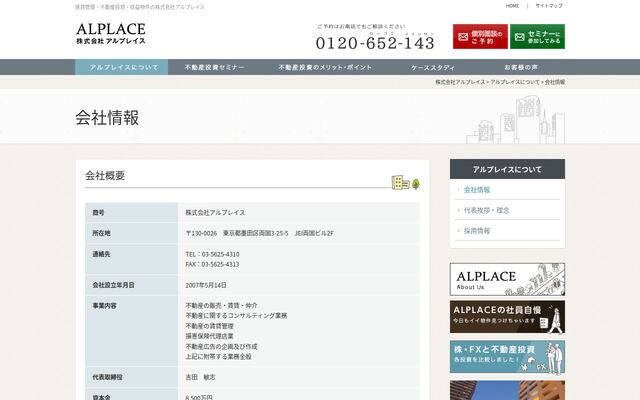Select the 不動産投資のメリット・ポイント navigation tab

325,67
